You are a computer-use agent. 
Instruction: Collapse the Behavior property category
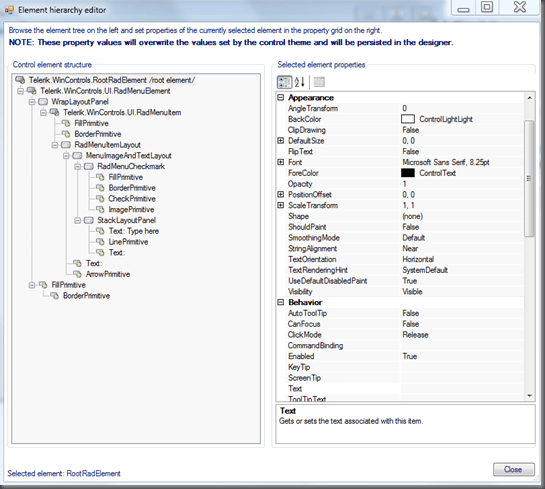pyautogui.click(x=281, y=302)
